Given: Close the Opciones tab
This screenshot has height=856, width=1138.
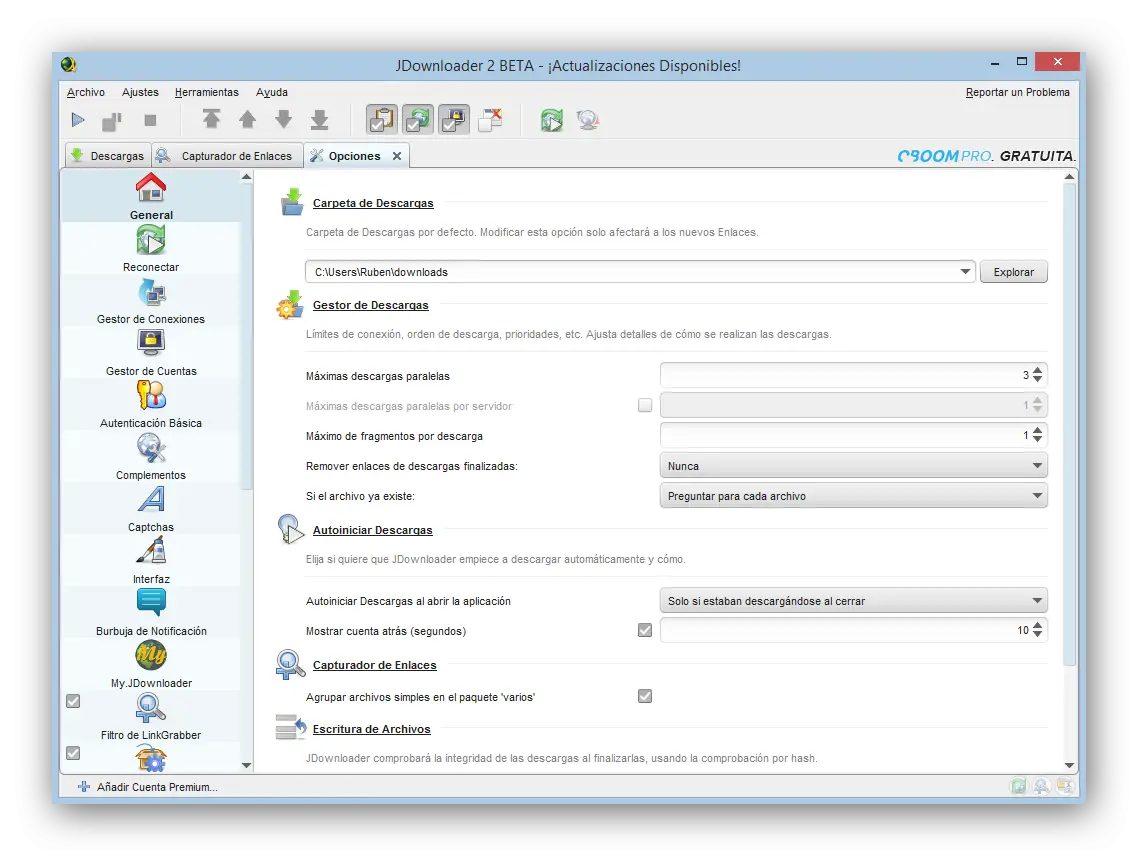Looking at the screenshot, I should pos(397,156).
